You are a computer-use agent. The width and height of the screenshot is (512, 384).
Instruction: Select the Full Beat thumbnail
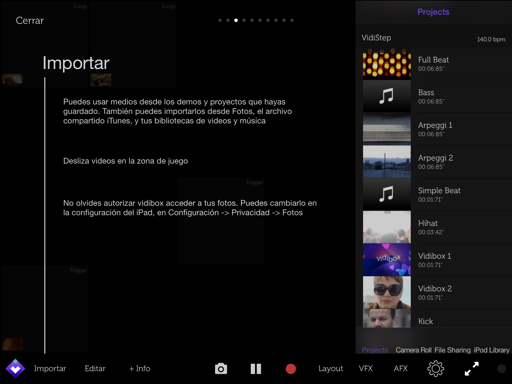tap(387, 63)
